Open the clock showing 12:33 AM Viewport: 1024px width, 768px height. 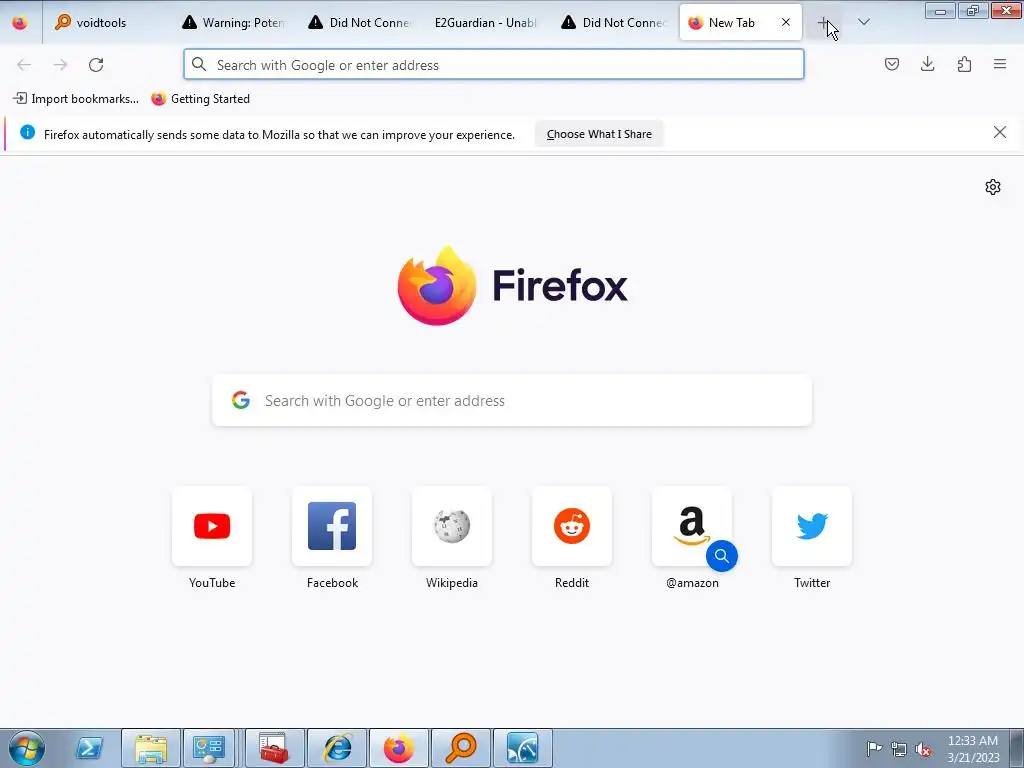pos(973,749)
